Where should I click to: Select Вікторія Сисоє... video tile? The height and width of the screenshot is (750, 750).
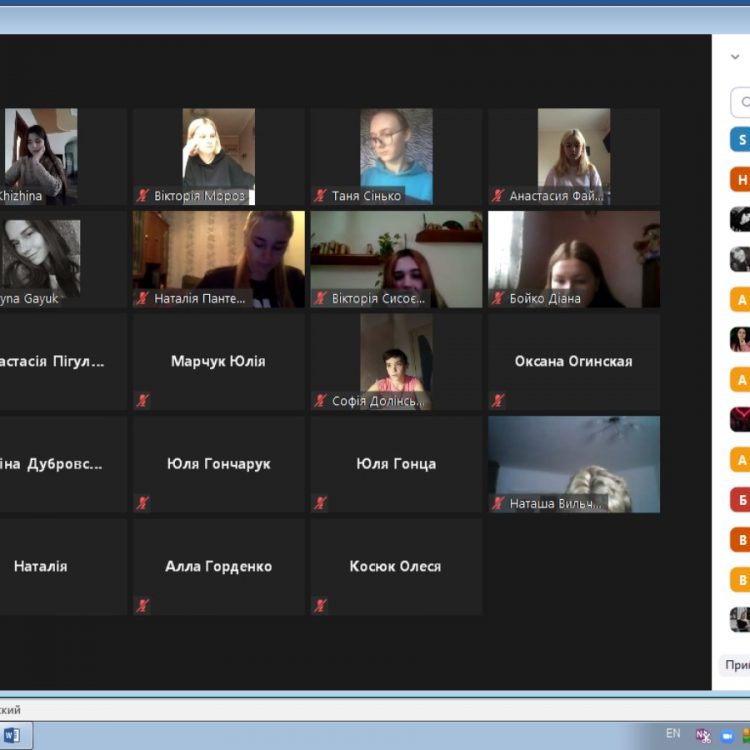coord(396,259)
